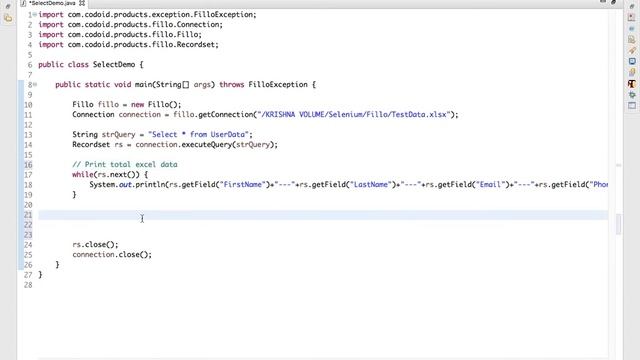Open the window-shaped icon at bottom of right trim
The width and height of the screenshot is (640, 360).
(x=632, y=106)
